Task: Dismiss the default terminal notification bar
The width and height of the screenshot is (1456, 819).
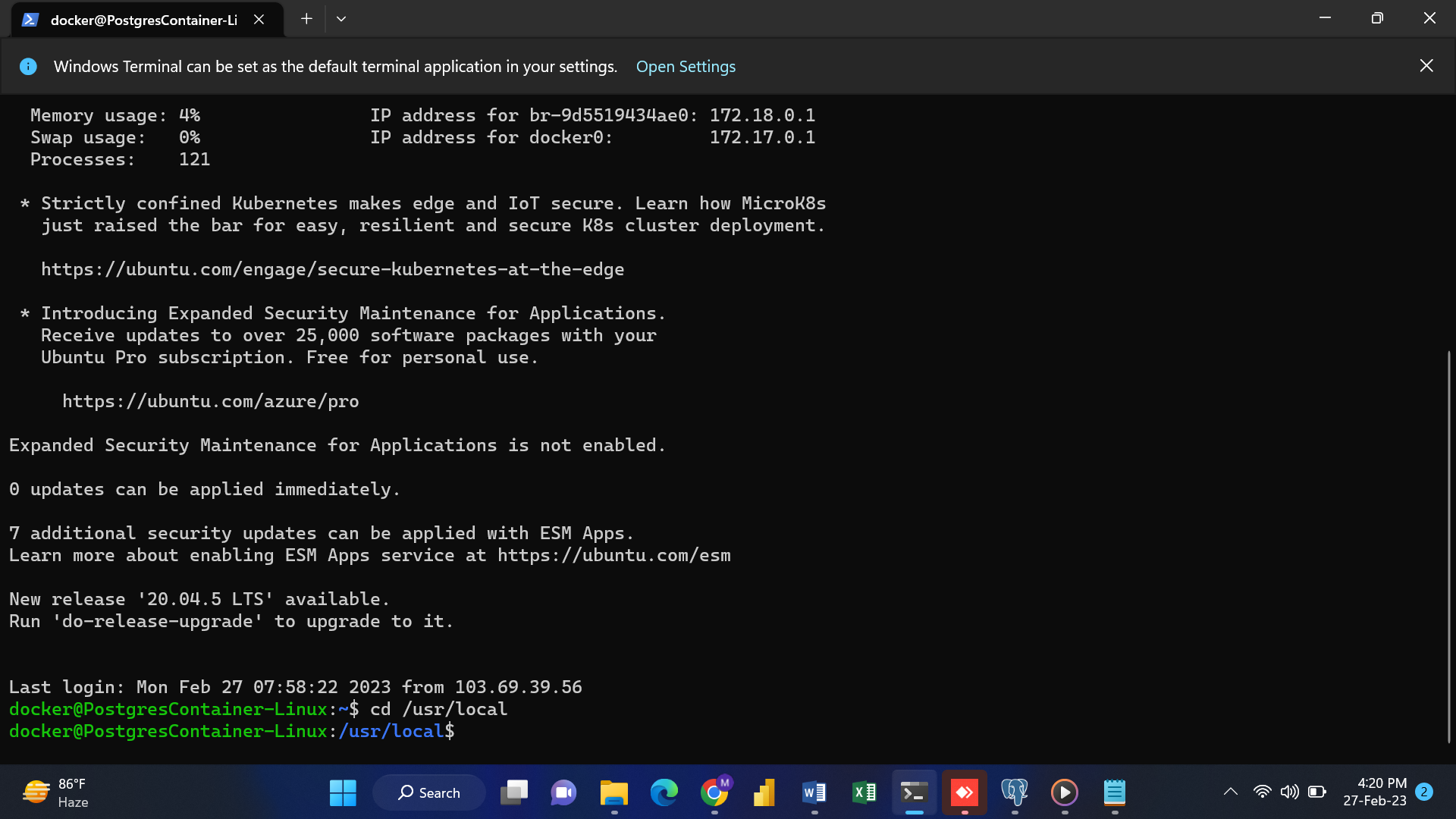Action: [1426, 66]
